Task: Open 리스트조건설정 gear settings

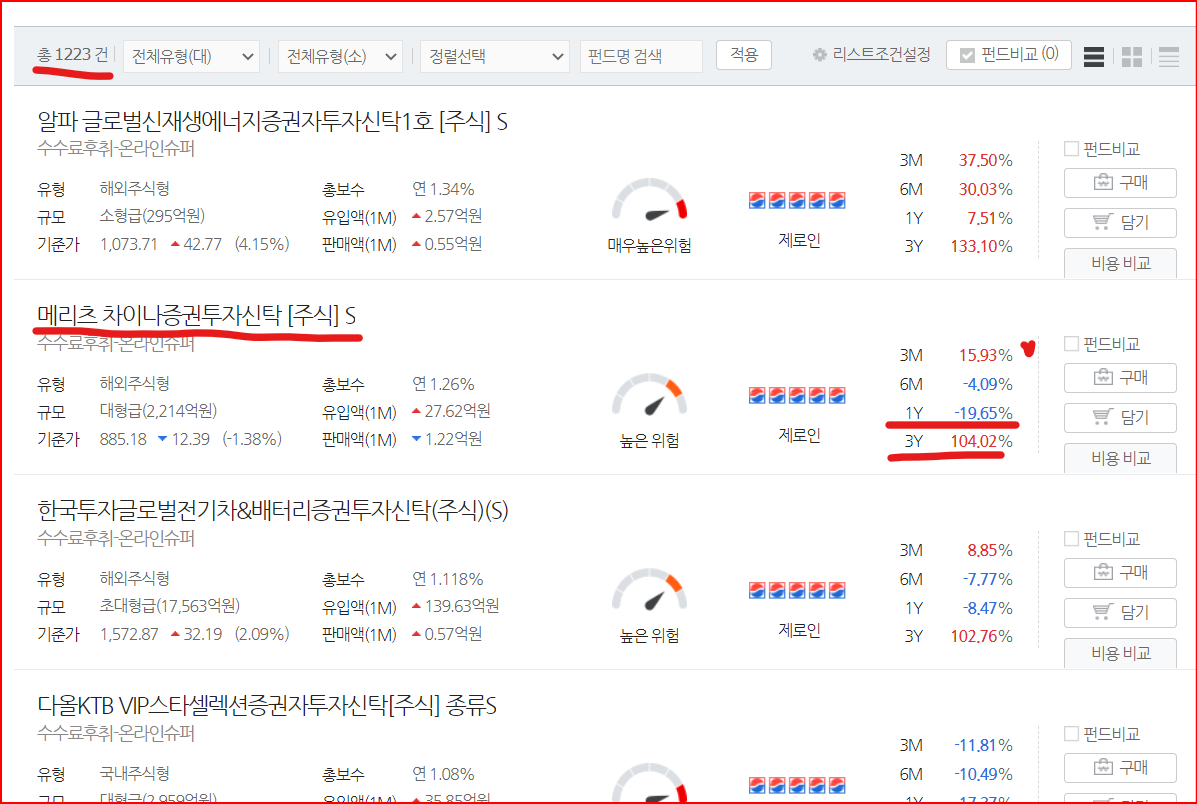Action: (871, 55)
